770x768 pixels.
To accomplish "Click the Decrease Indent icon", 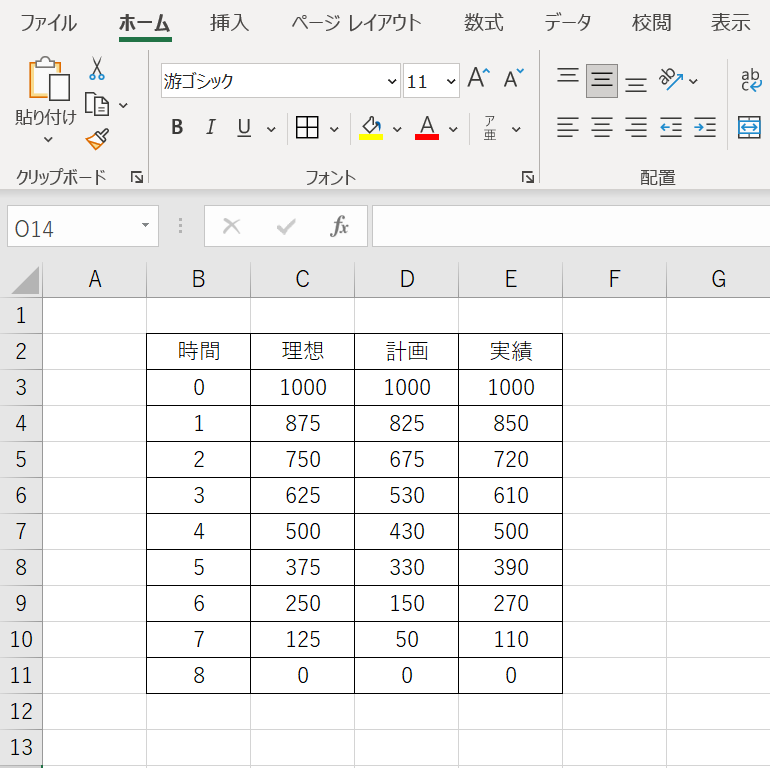I will [x=670, y=127].
